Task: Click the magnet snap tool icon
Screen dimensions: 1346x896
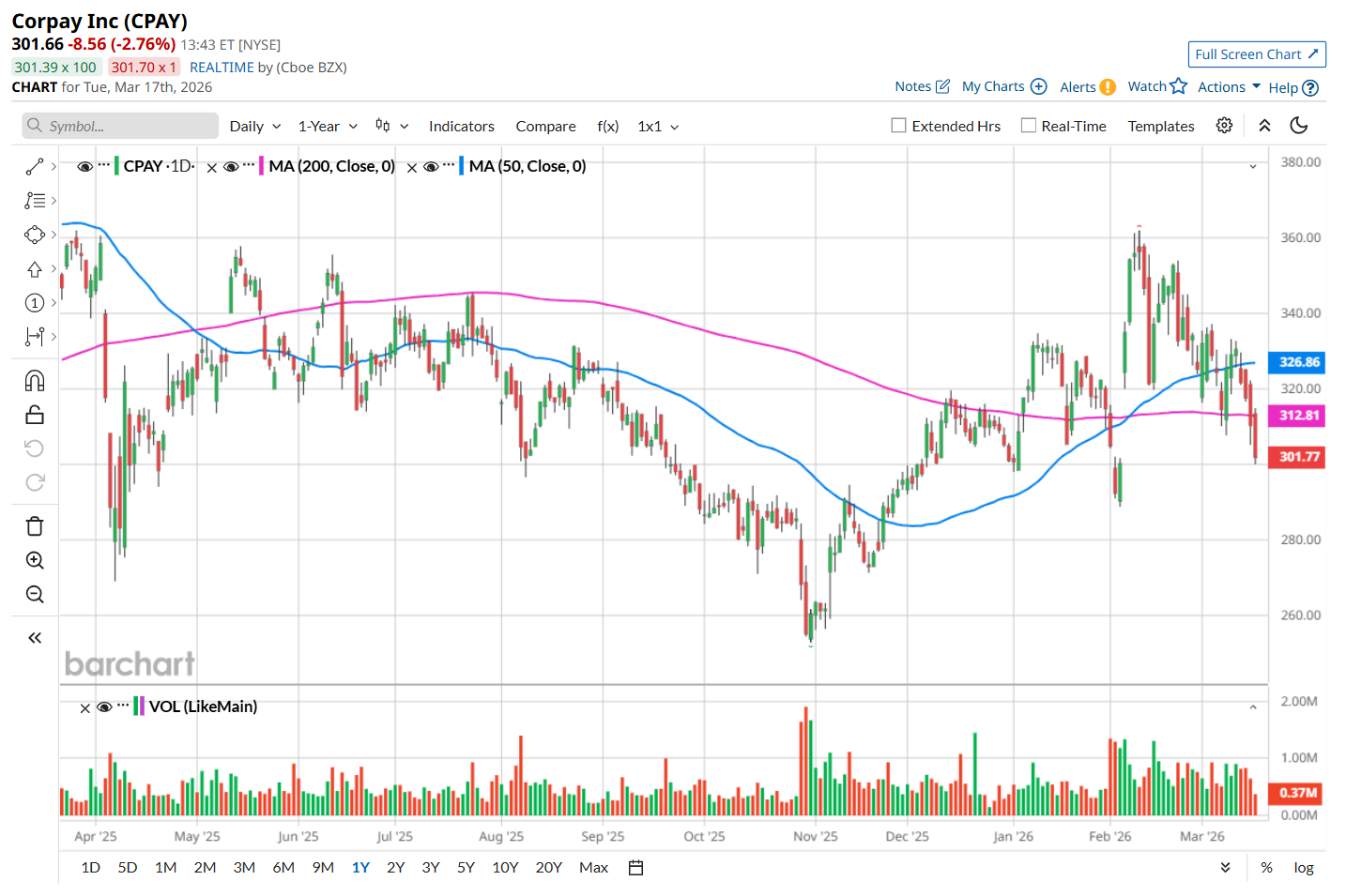Action: [35, 381]
